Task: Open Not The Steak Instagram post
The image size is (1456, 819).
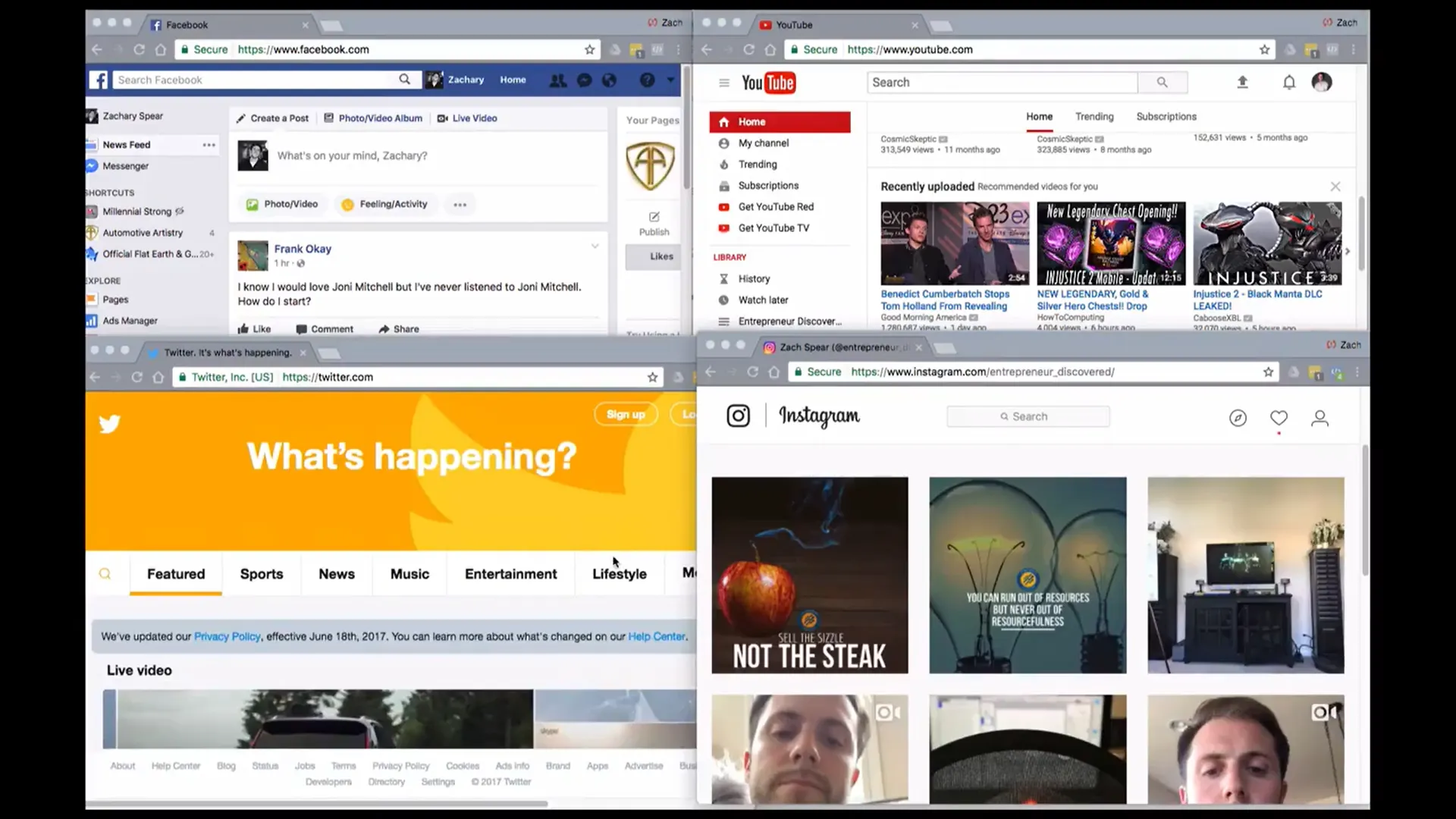Action: 809,575
